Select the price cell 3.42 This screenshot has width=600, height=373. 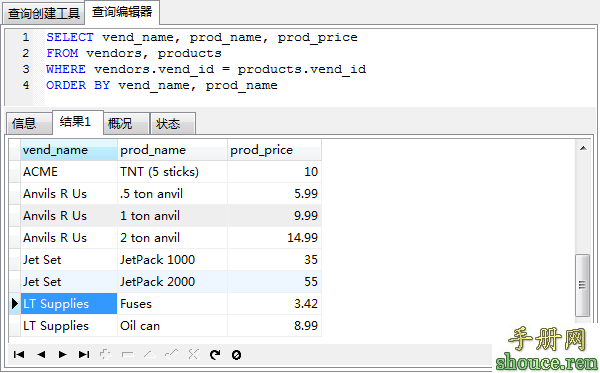[274, 304]
